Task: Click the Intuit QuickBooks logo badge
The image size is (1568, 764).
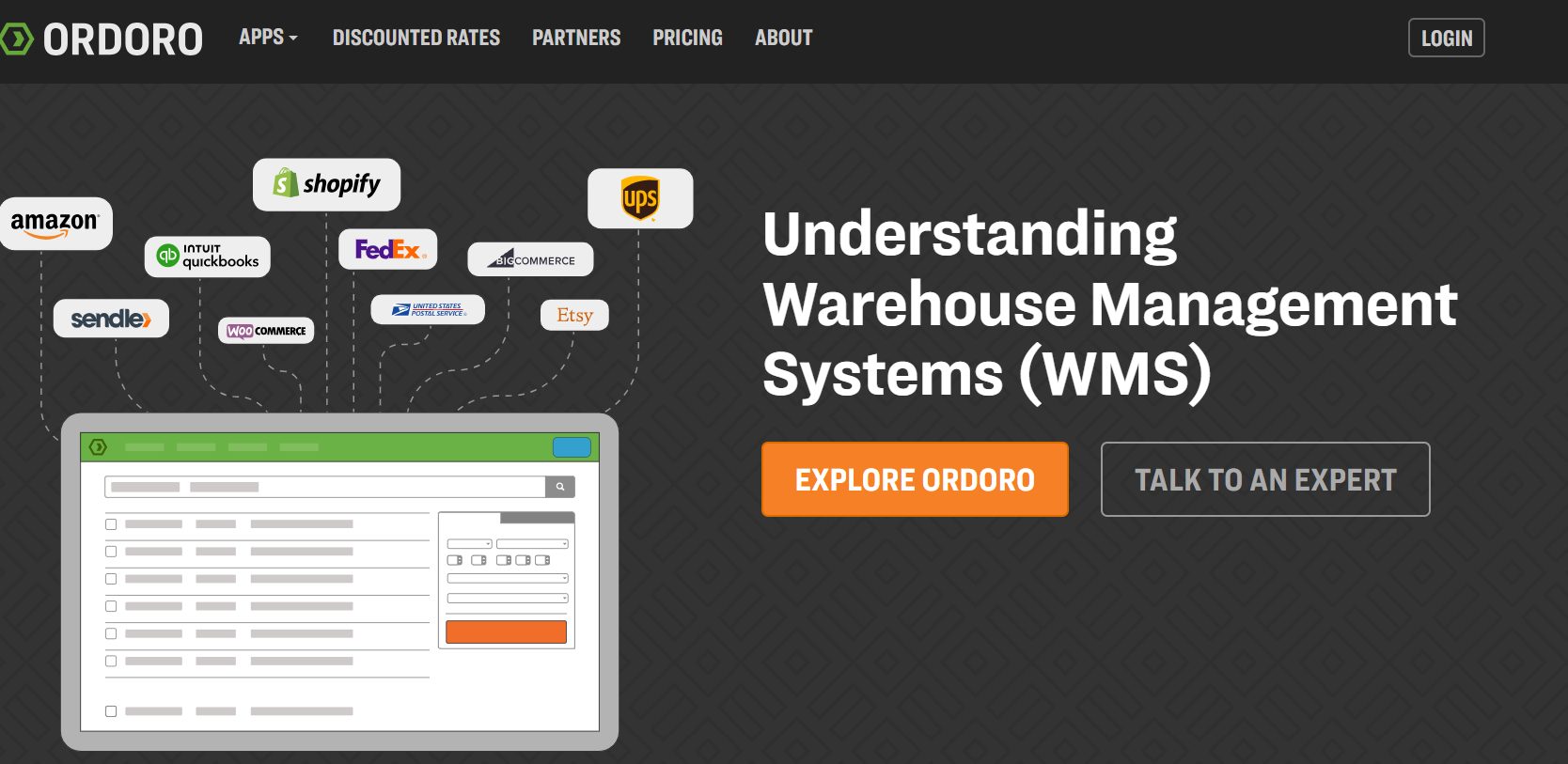Action: coord(207,257)
